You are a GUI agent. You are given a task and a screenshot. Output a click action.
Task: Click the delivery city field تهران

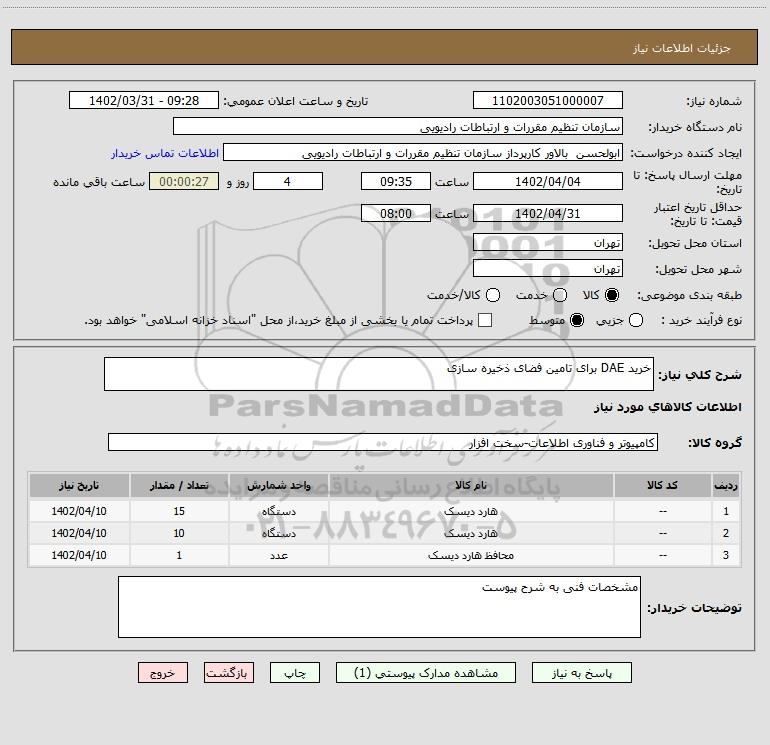[x=548, y=269]
